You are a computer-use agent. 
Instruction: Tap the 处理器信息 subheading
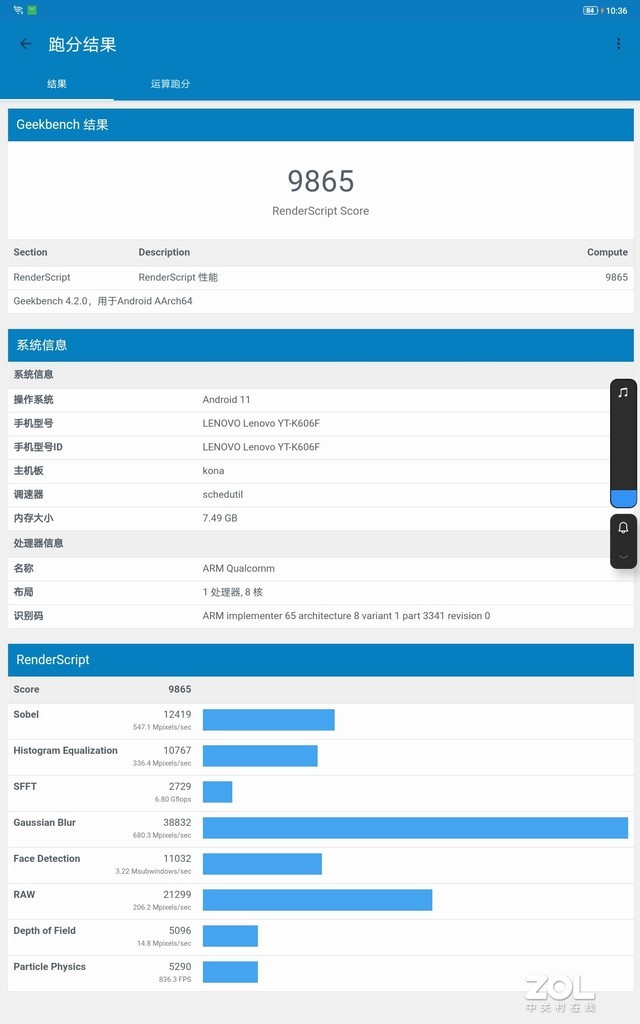coord(38,543)
